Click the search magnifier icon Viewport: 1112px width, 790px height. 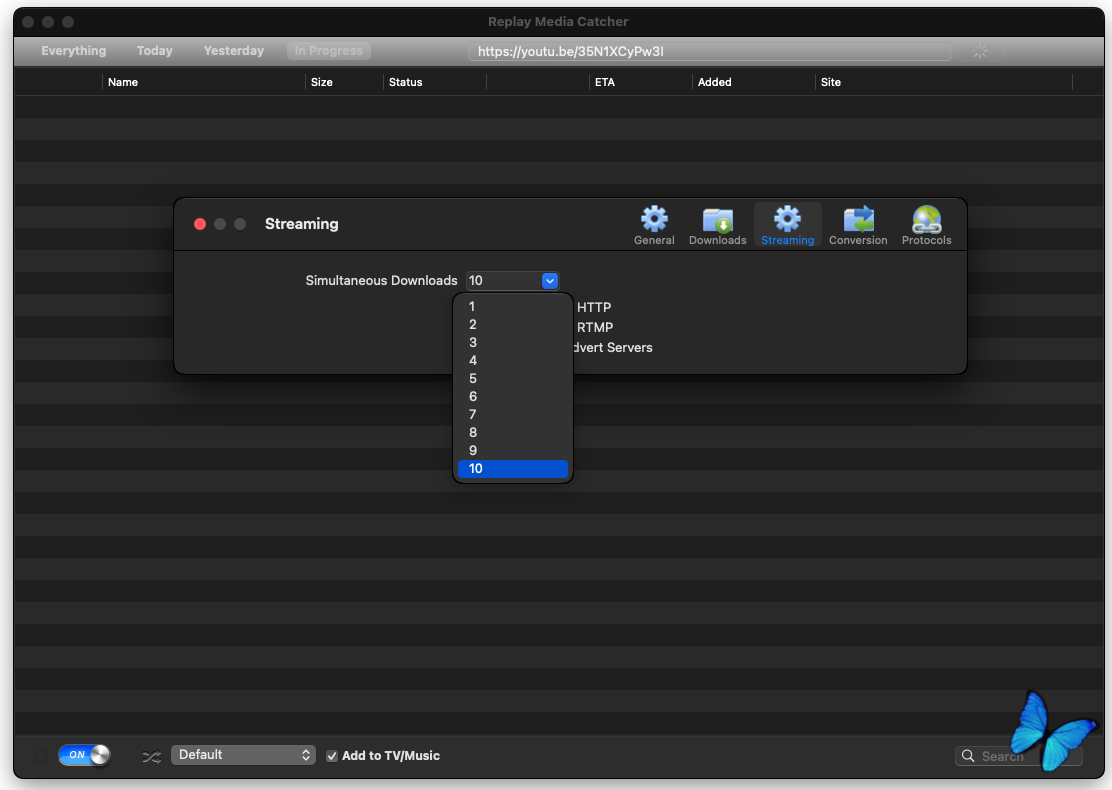(968, 756)
